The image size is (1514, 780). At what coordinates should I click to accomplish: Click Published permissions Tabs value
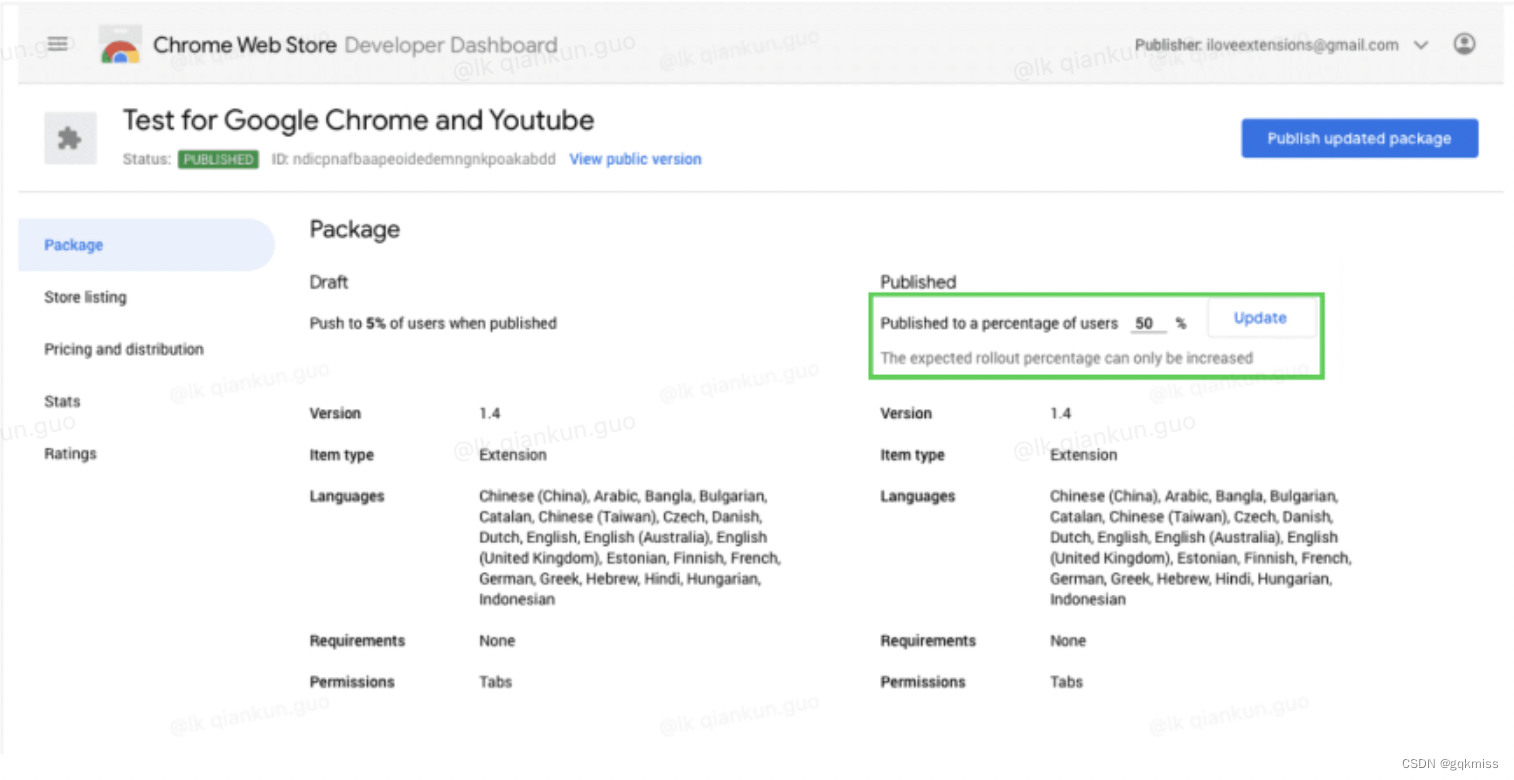1066,682
